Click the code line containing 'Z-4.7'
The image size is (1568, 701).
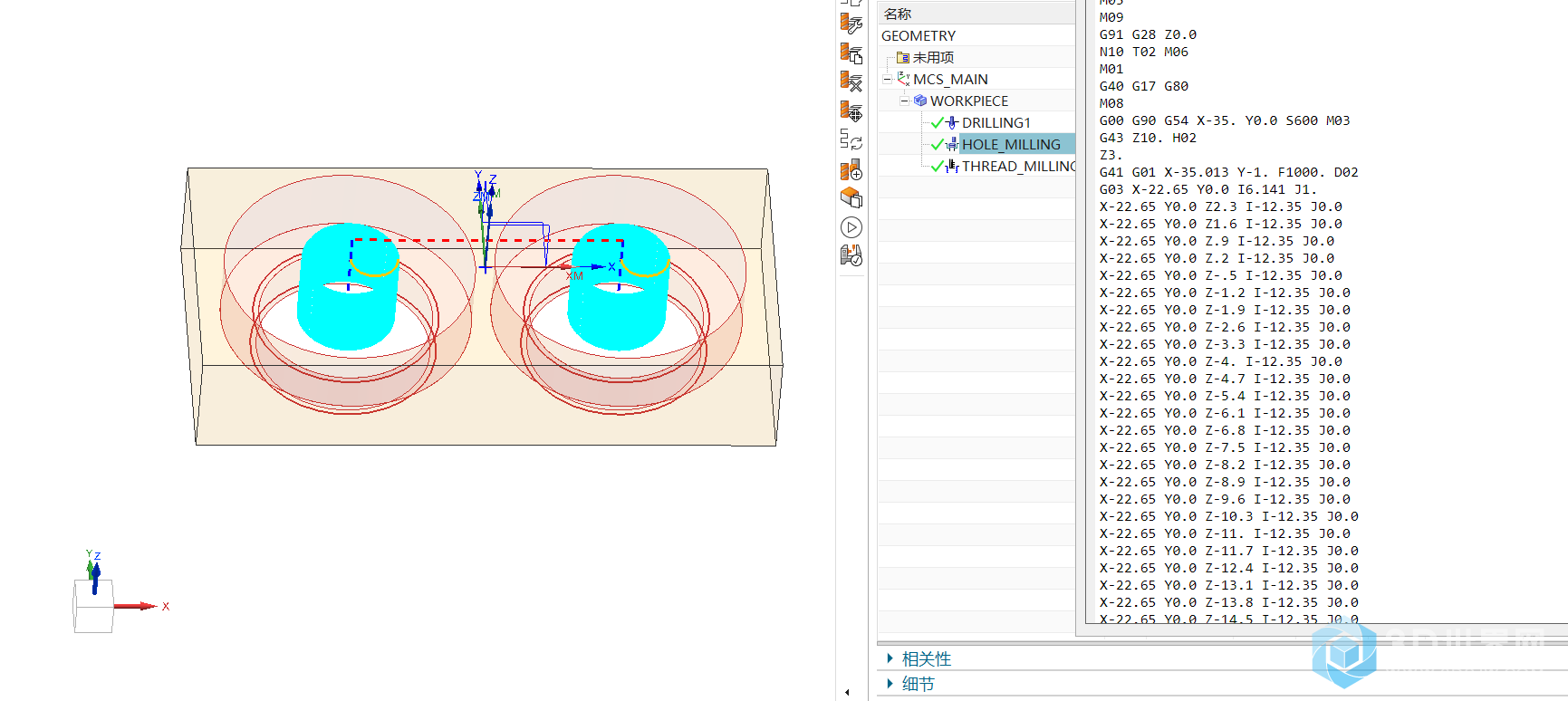1225,379
